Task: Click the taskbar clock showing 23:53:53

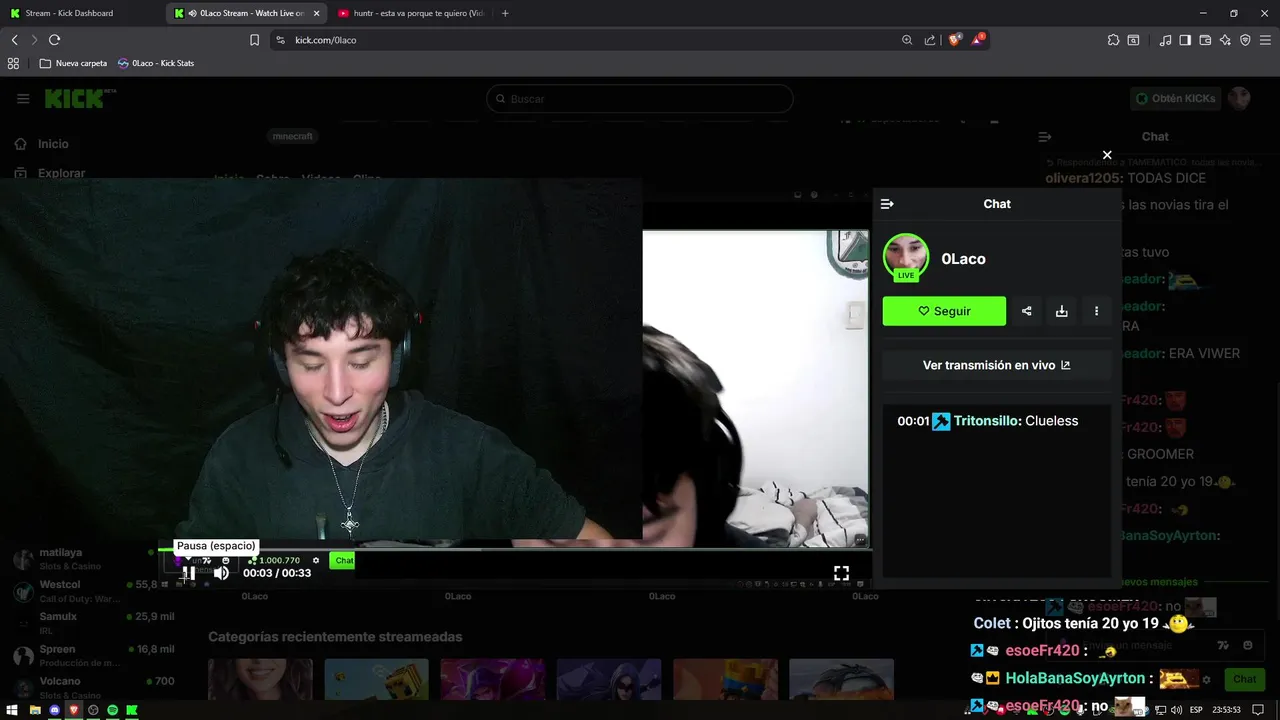Action: [x=1225, y=710]
